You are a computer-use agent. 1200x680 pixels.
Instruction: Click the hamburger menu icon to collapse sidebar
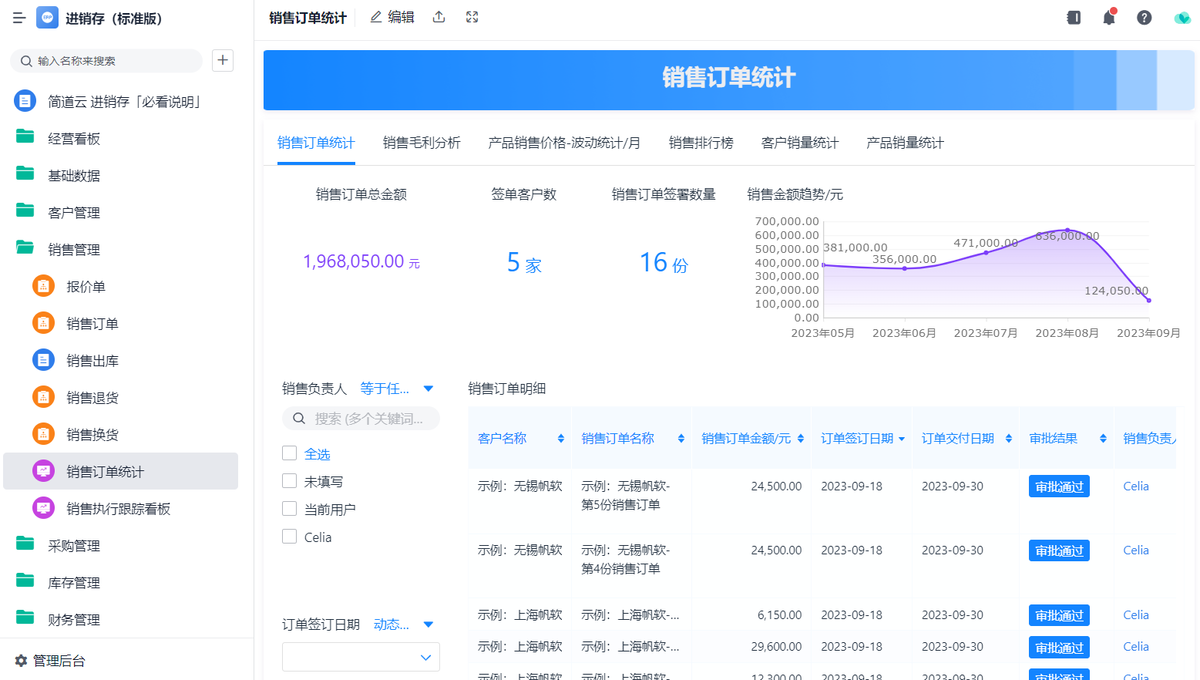(19, 18)
